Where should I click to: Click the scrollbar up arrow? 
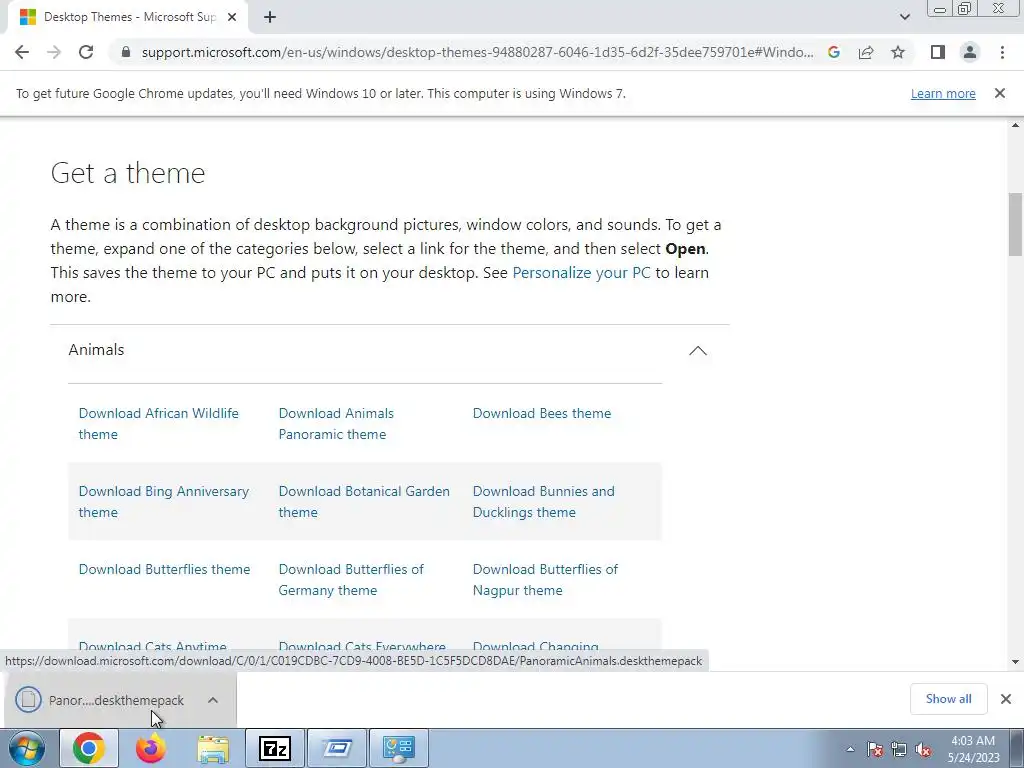(x=1015, y=125)
